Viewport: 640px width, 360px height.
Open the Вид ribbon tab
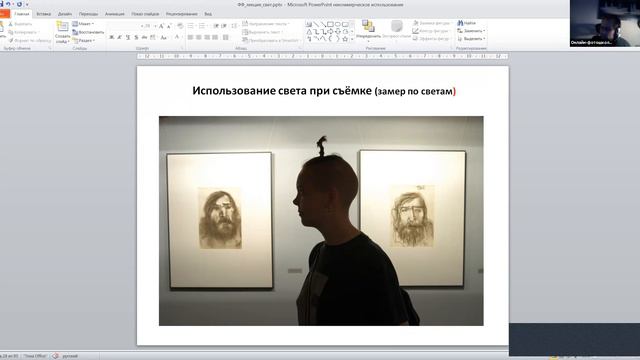(208, 14)
